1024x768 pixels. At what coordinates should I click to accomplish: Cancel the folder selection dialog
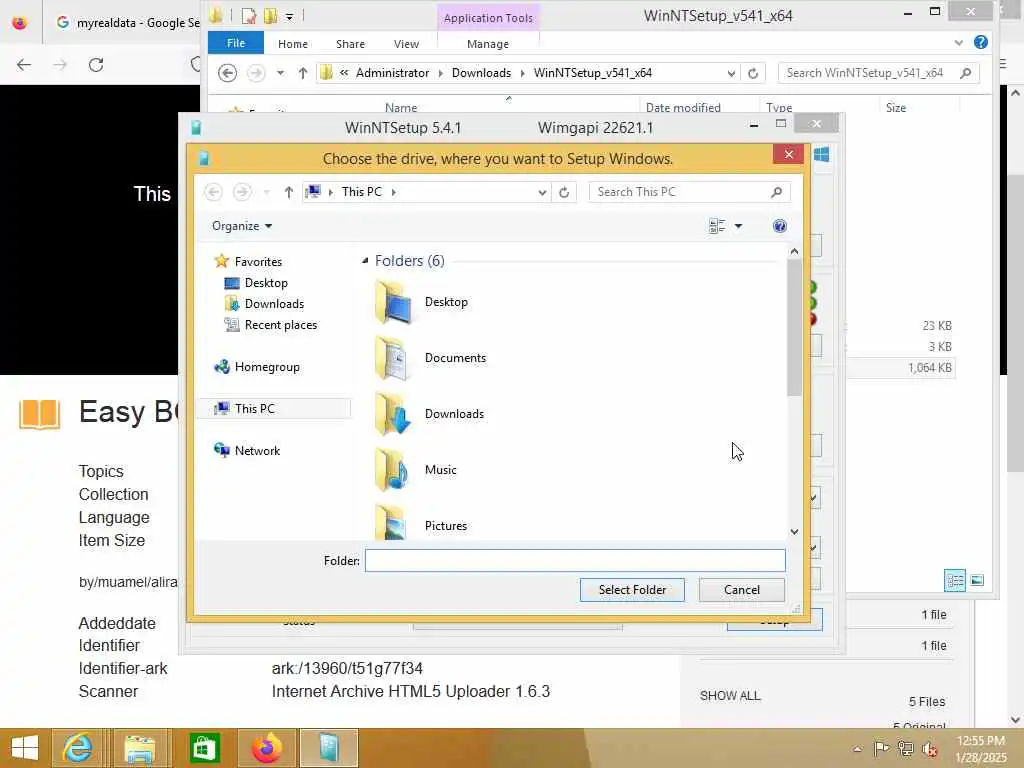click(x=742, y=590)
